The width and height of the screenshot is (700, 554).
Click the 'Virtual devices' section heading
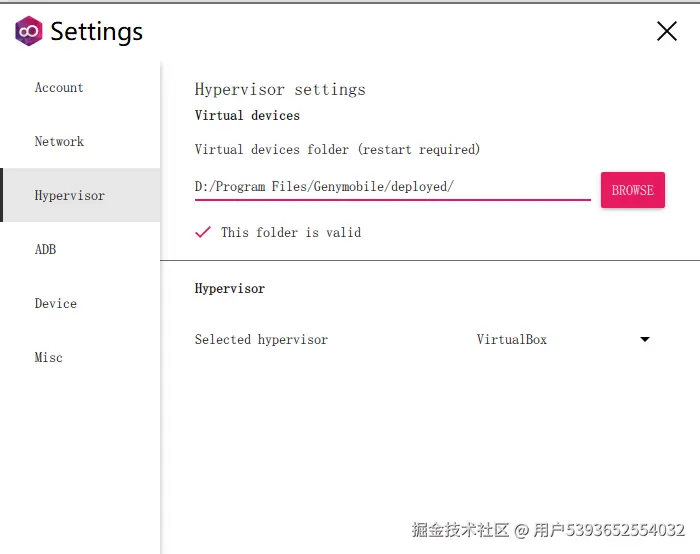point(247,116)
